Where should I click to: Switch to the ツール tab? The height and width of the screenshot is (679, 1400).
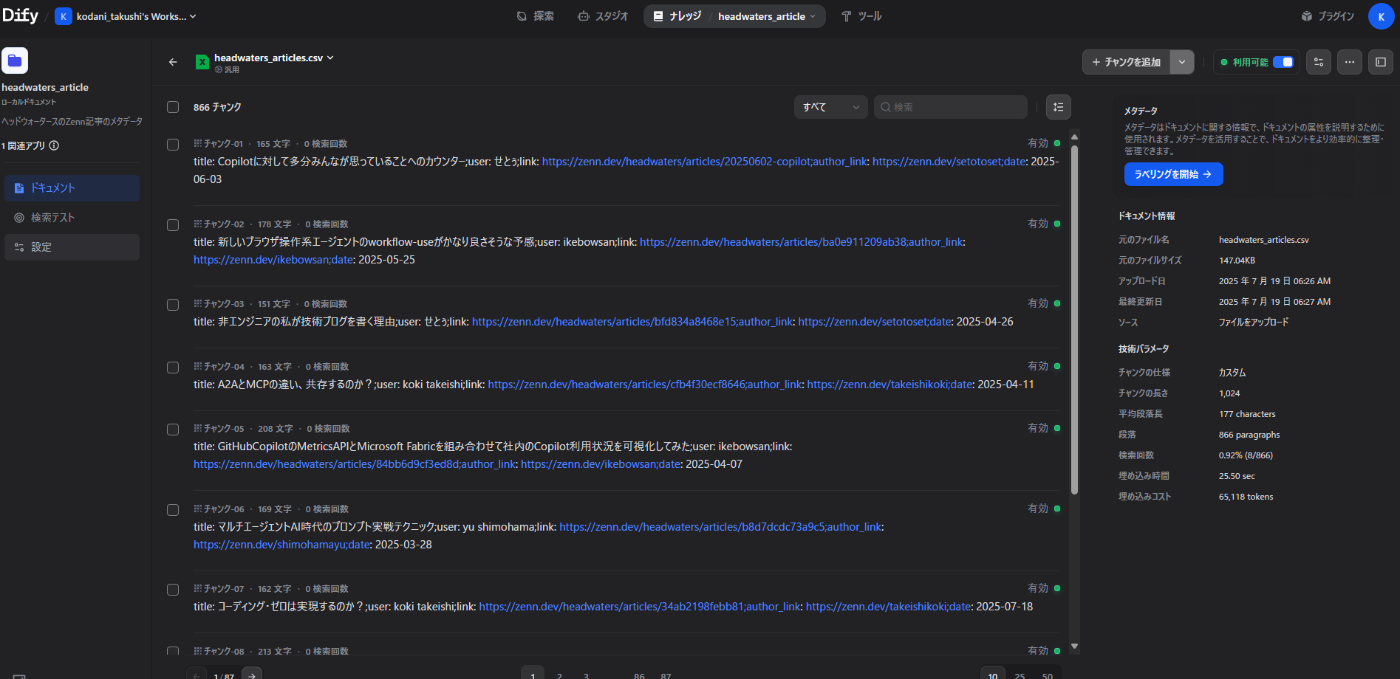[861, 16]
